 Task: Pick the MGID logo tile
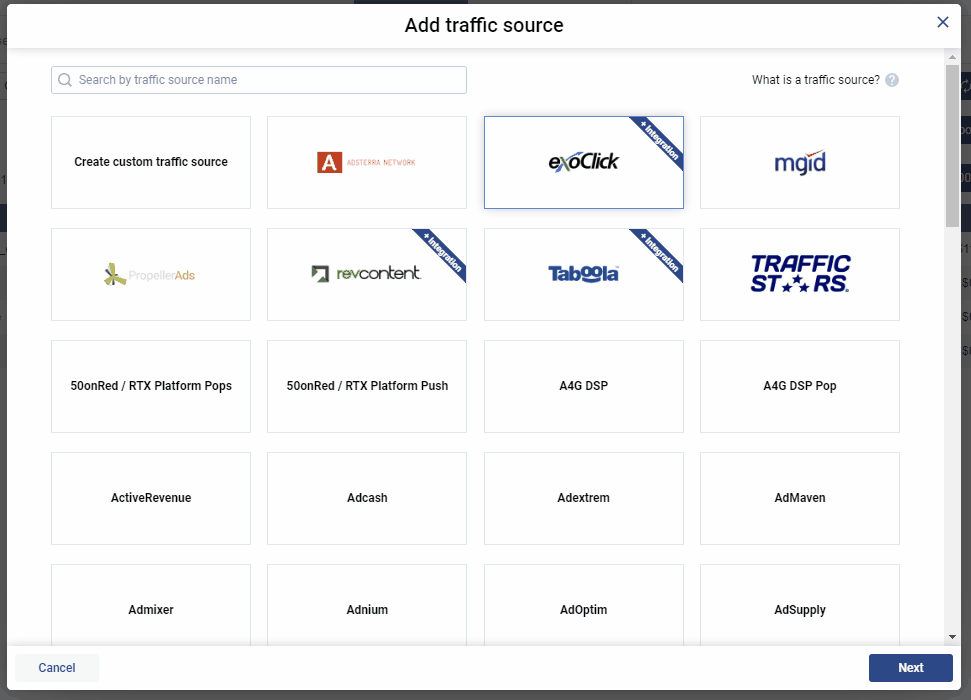[x=799, y=162]
